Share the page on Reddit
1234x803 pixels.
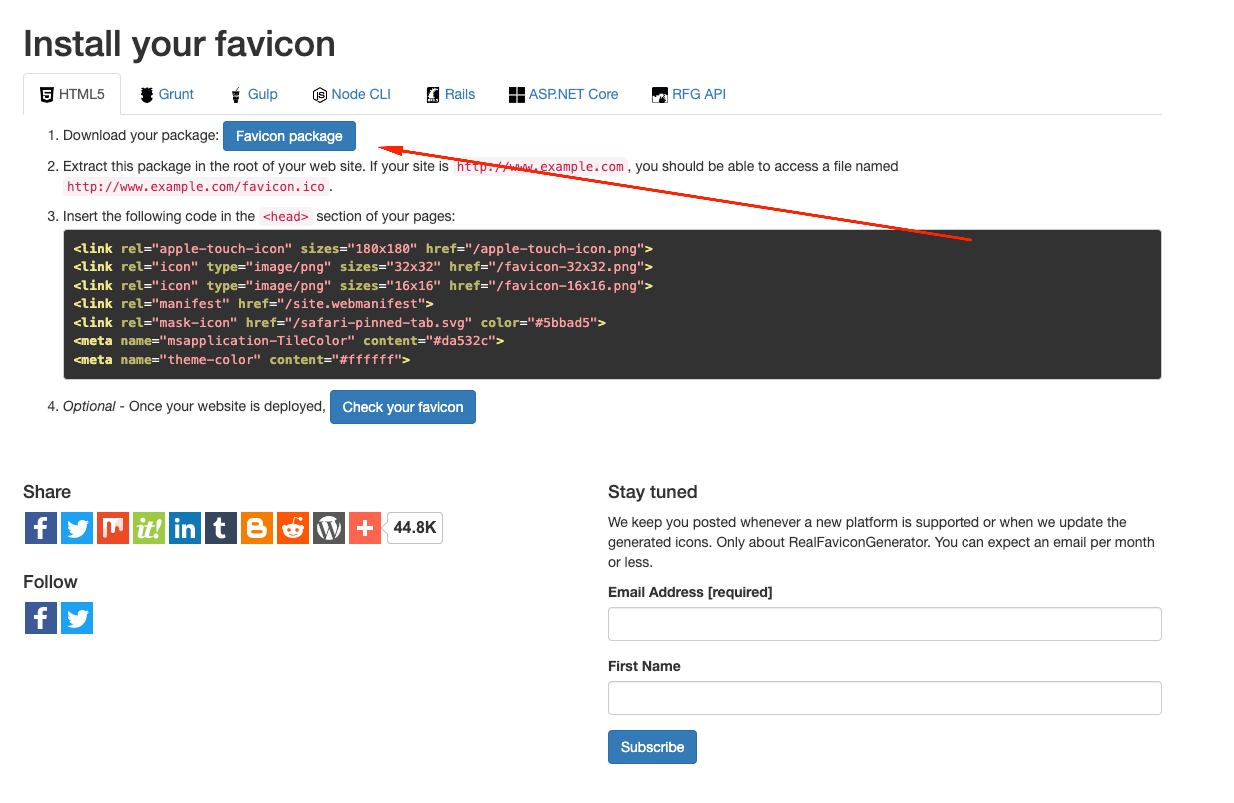pos(293,528)
